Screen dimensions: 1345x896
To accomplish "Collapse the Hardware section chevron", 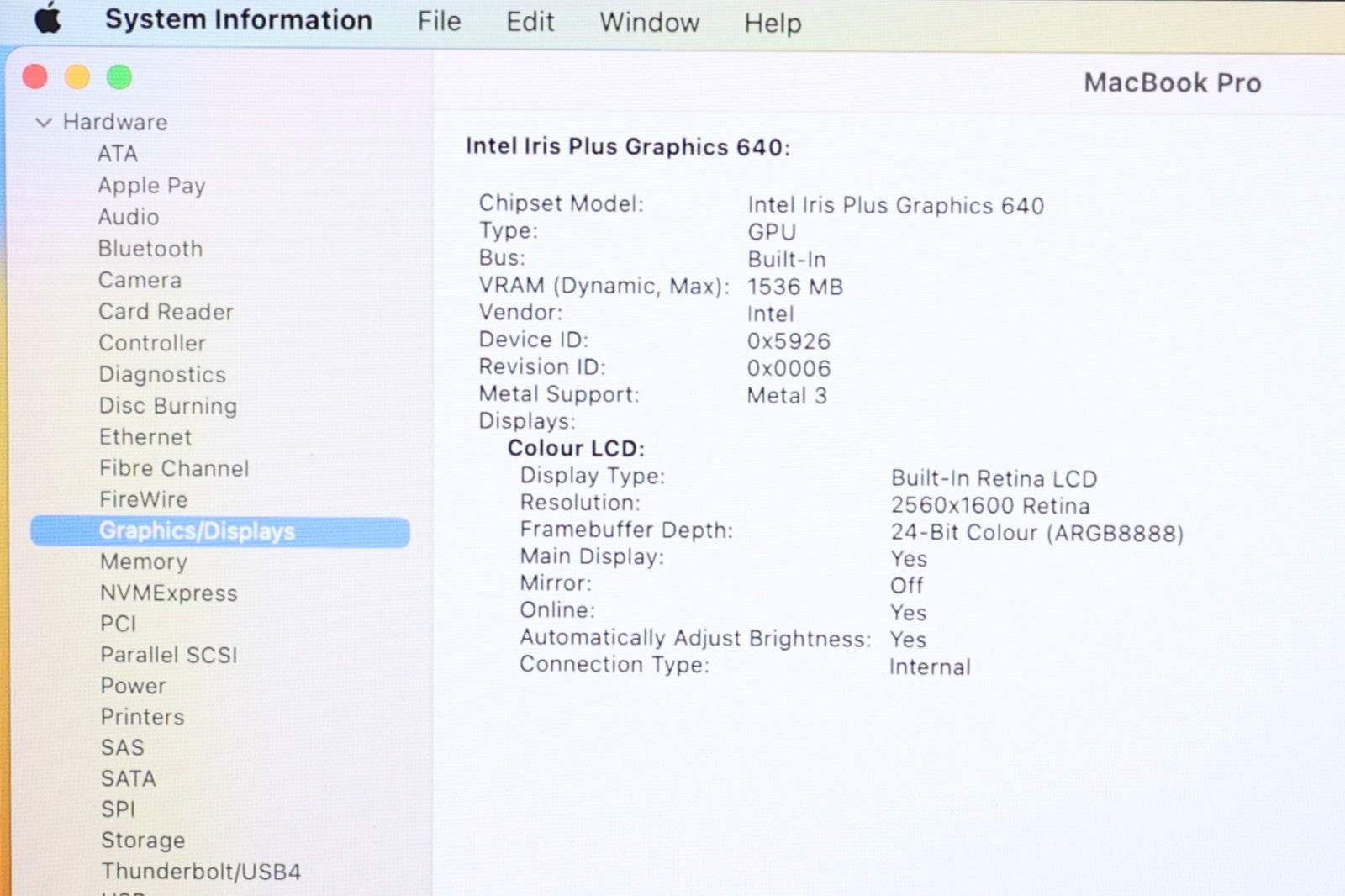I will (x=44, y=123).
